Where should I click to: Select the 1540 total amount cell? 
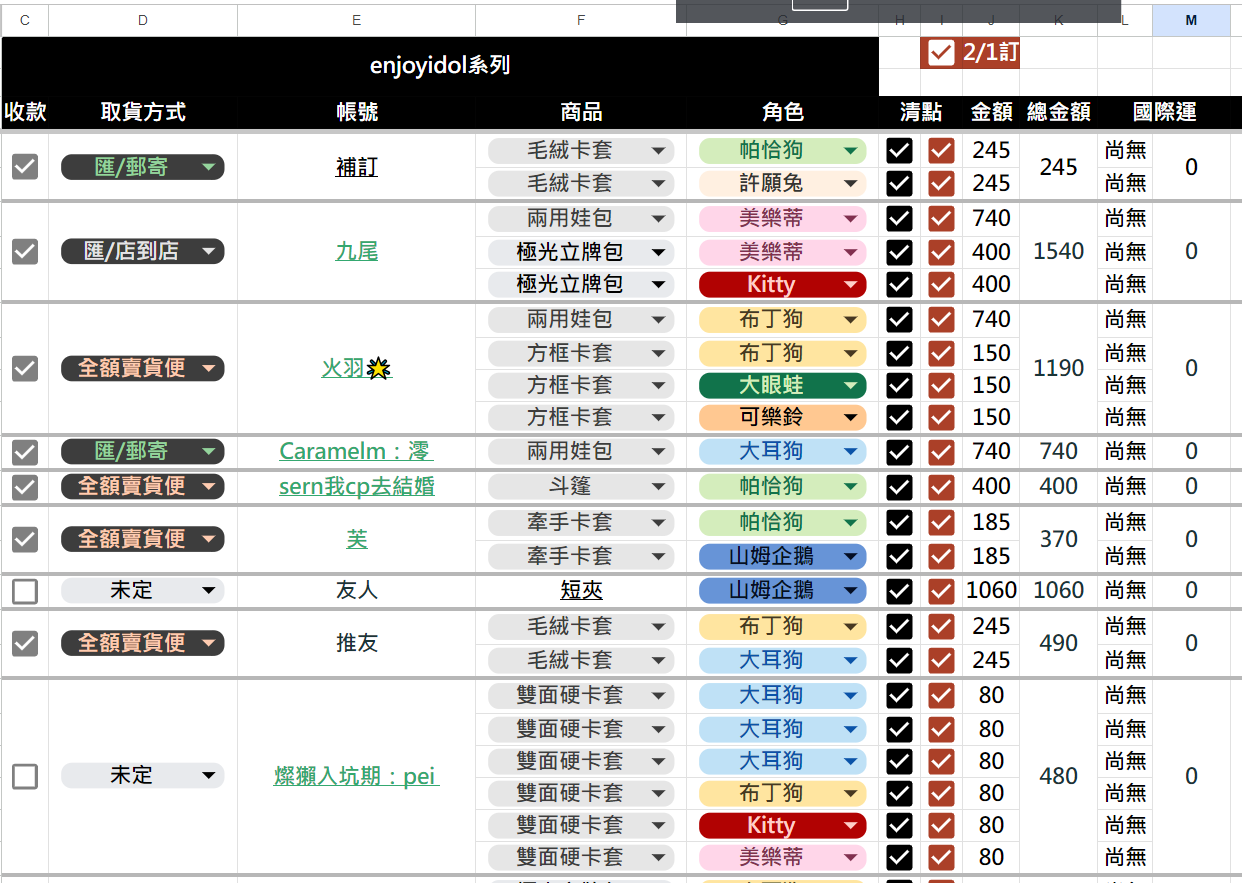[x=1059, y=252]
